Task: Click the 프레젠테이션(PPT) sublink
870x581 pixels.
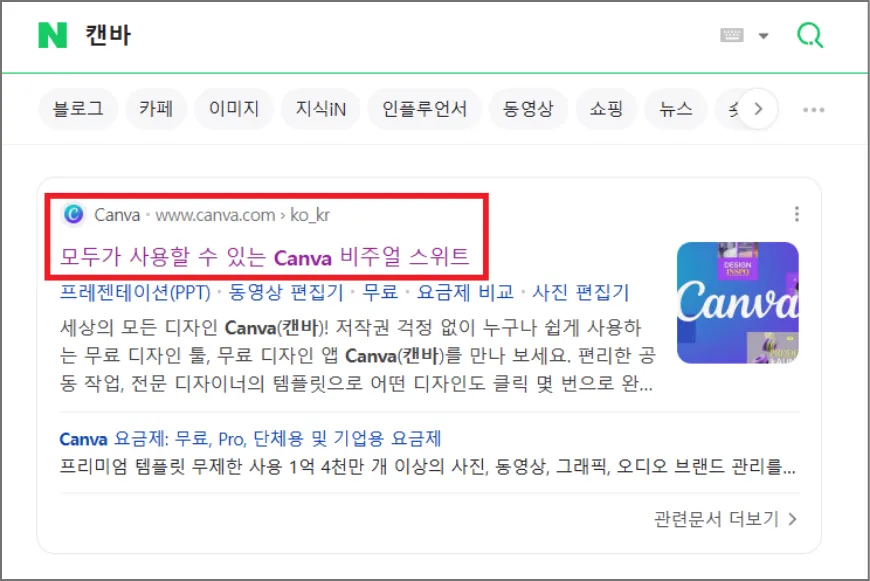Action: (x=135, y=292)
